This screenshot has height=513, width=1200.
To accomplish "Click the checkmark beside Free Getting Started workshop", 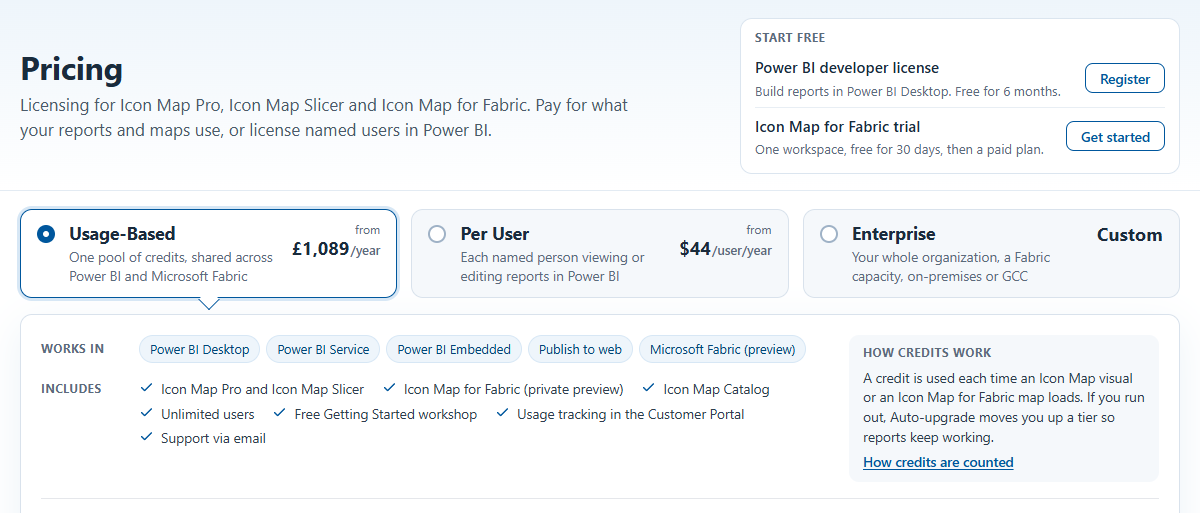I will [x=281, y=413].
